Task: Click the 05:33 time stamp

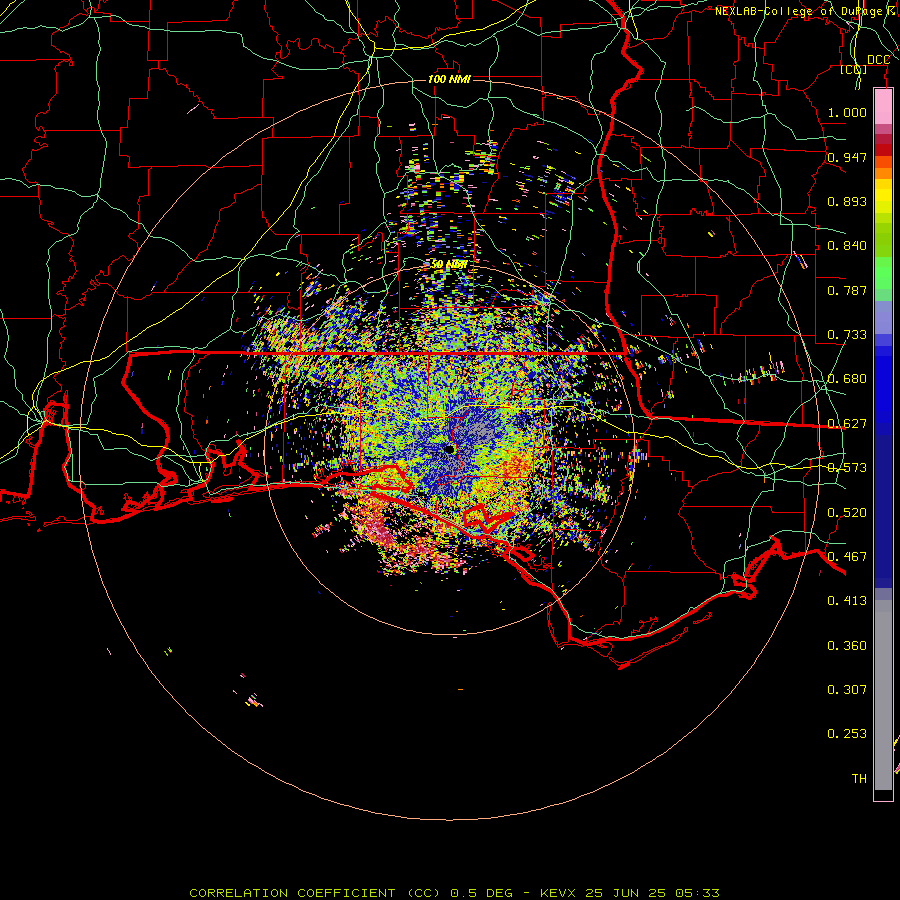Action: tap(697, 893)
